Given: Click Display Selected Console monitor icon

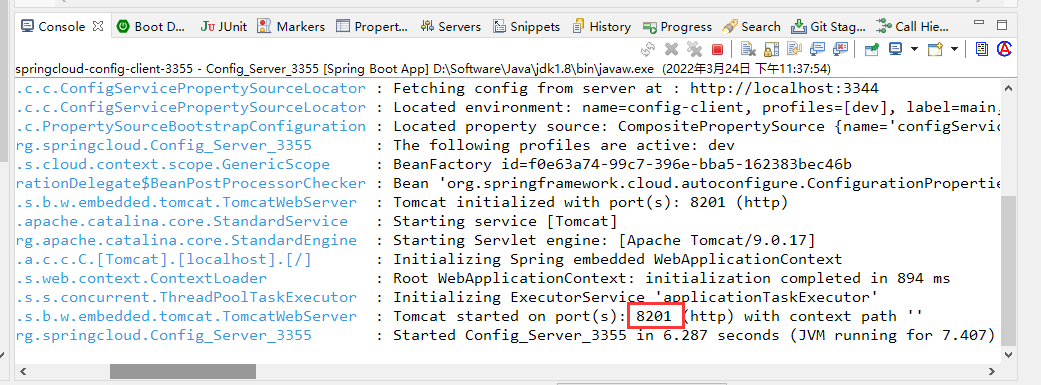Looking at the screenshot, I should [x=896, y=48].
